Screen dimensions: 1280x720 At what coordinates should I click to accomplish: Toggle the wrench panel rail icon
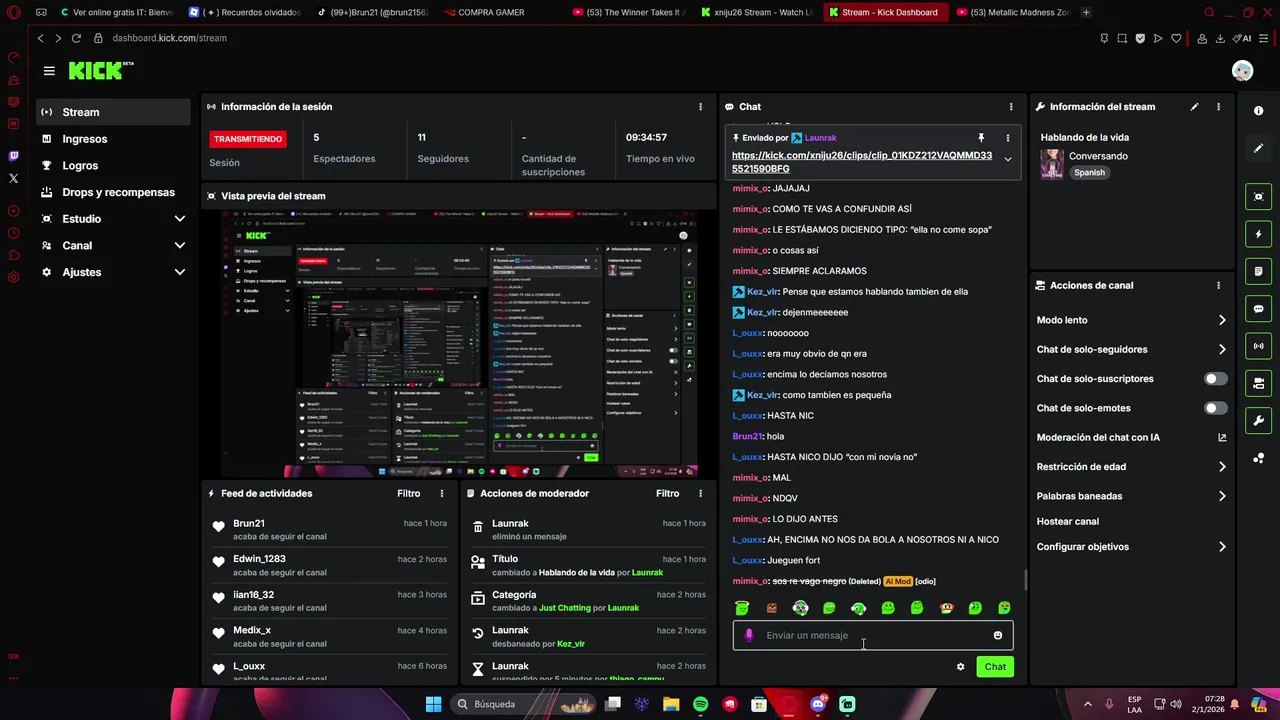coord(1258,420)
